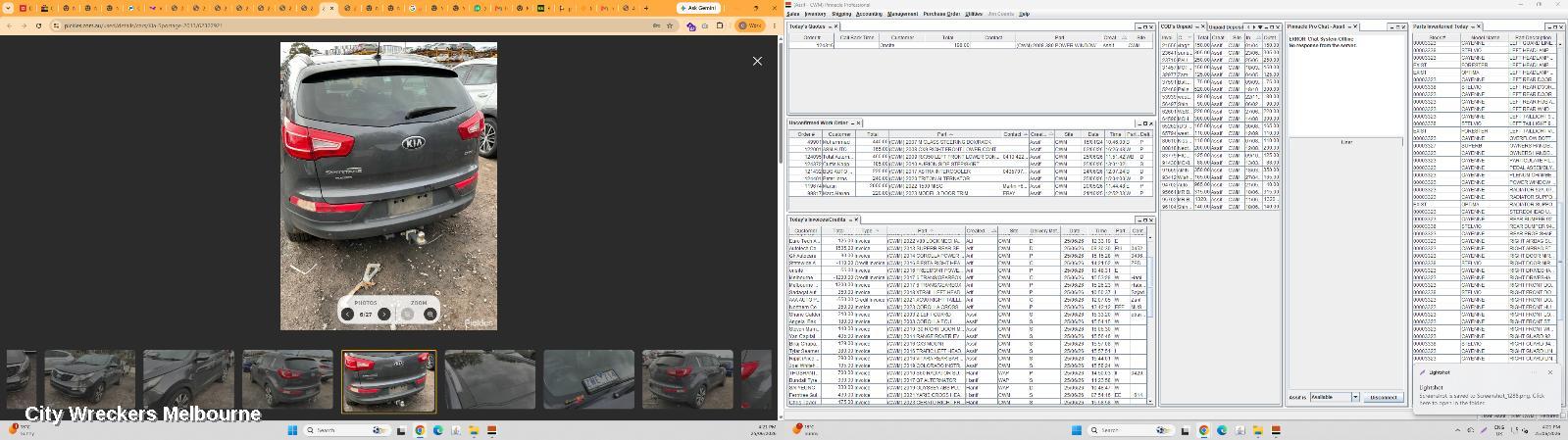Image resolution: width=1568 pixels, height=440 pixels.
Task: Open Shipping menu in Pinnacle
Action: 841,14
